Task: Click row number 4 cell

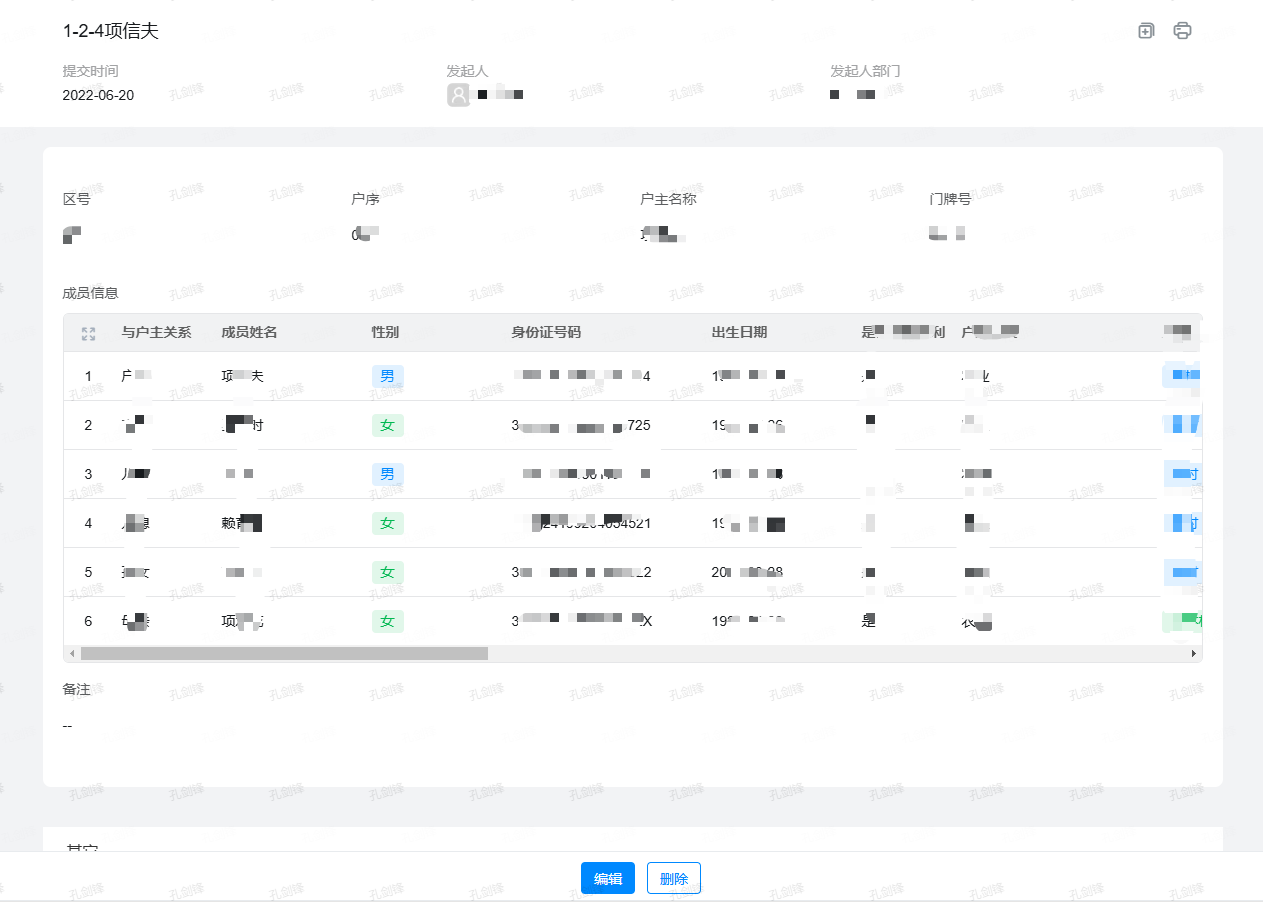Action: [x=88, y=523]
